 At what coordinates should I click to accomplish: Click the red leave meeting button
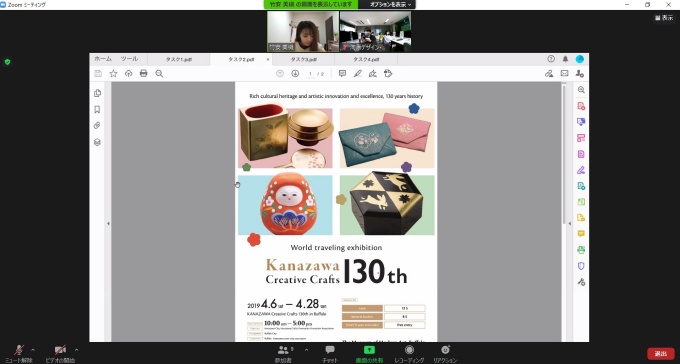point(660,354)
